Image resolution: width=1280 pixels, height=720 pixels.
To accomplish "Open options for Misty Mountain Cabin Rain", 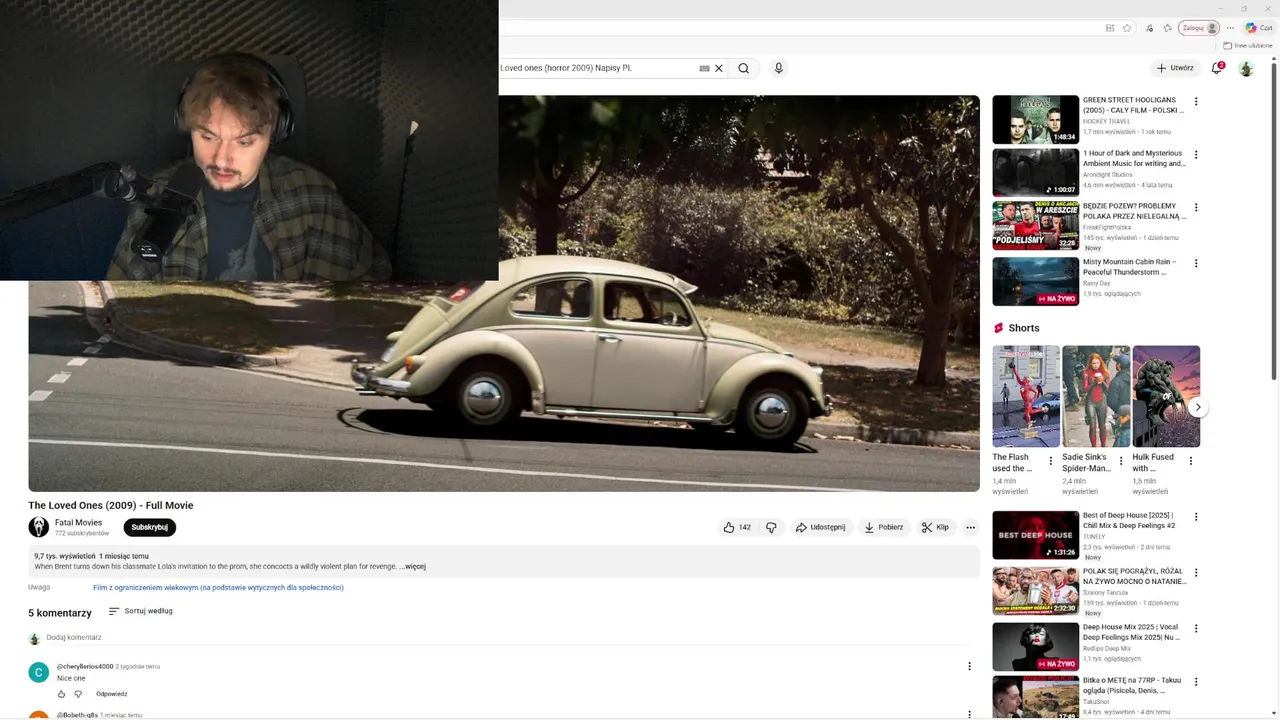I will coord(1195,263).
